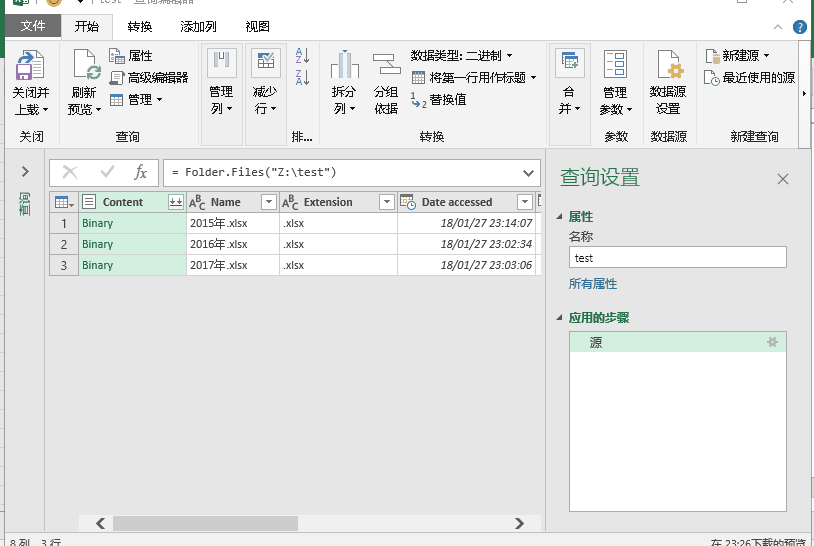The width and height of the screenshot is (814, 546).
Task: Sort ascending with A-Z icon
Action: coord(302,55)
